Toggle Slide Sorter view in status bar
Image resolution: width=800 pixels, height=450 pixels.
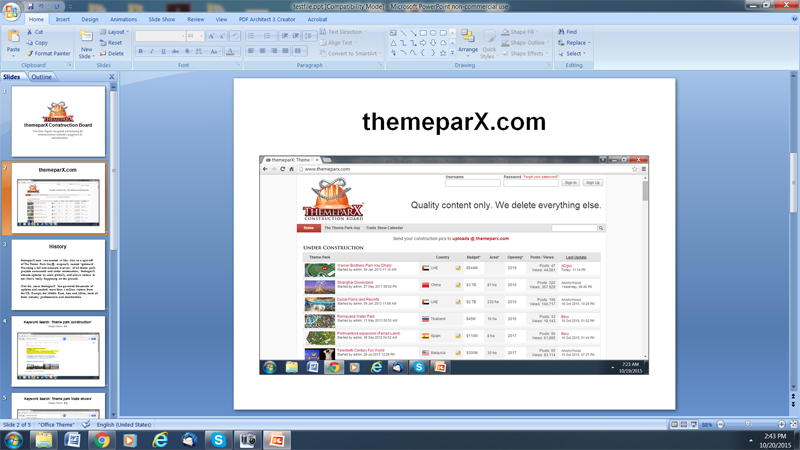685,425
